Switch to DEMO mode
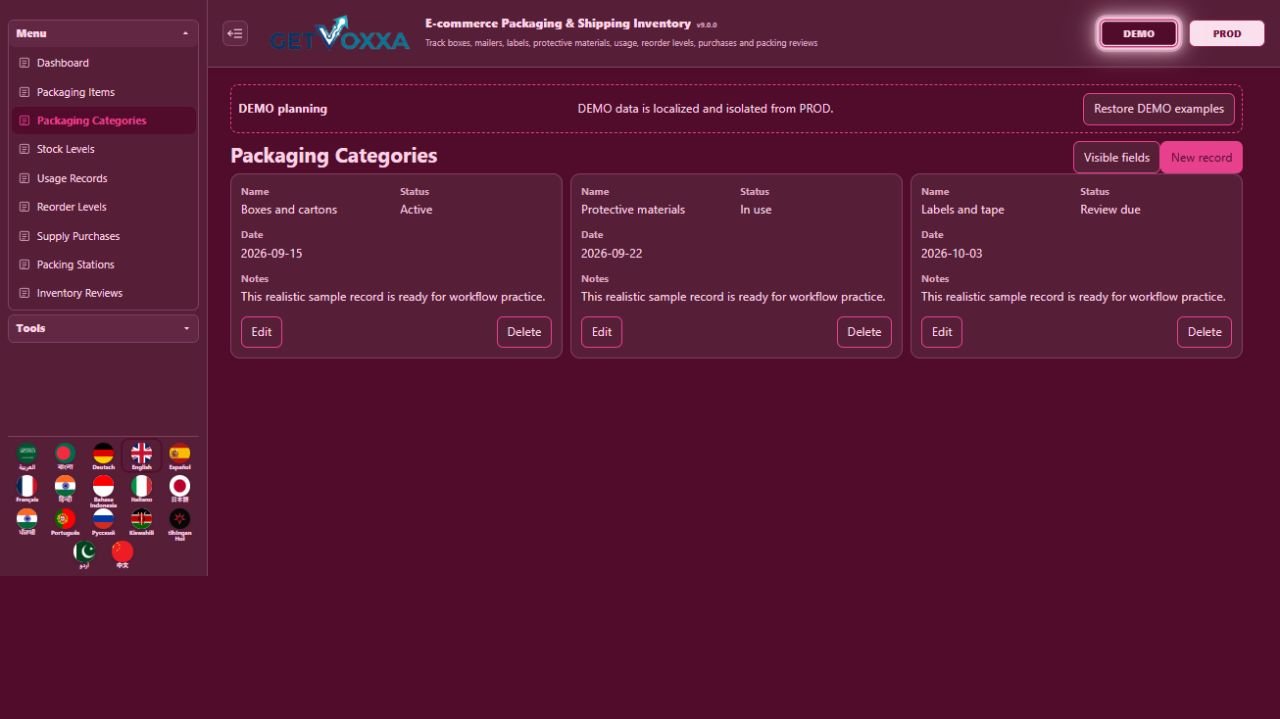The image size is (1280, 719). point(1138,33)
